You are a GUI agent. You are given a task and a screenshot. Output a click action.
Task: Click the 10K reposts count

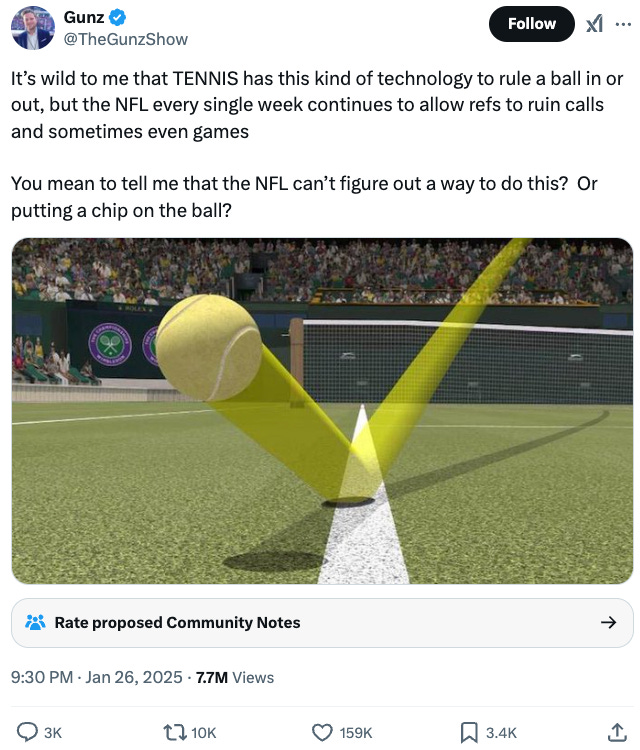point(204,733)
